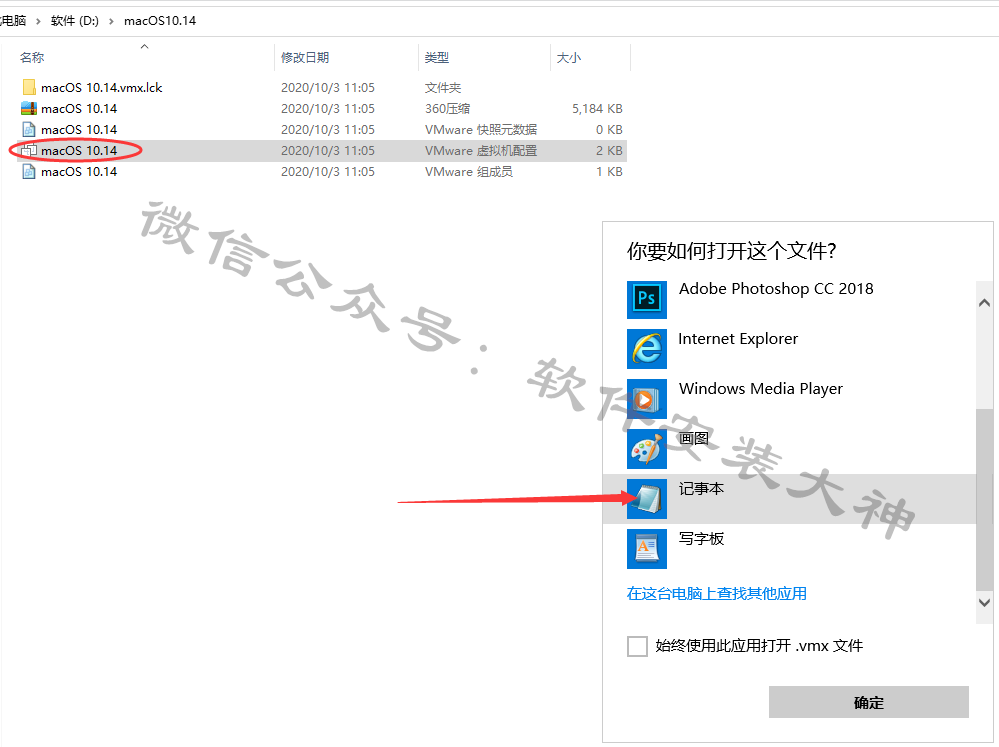
Task: Expand breadcrumb chevron before macOS10.14
Action: tap(111, 21)
